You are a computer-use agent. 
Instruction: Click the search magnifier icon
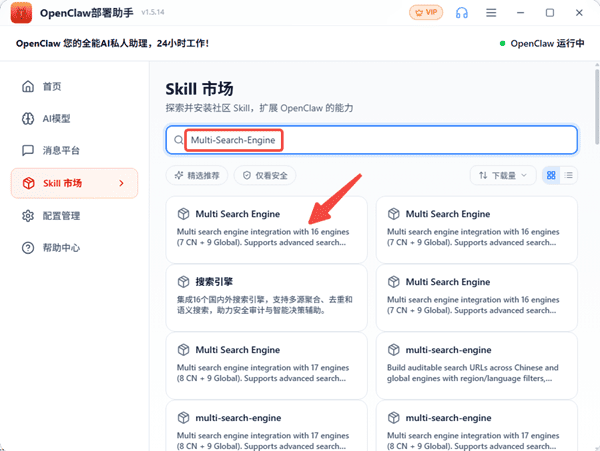point(178,140)
